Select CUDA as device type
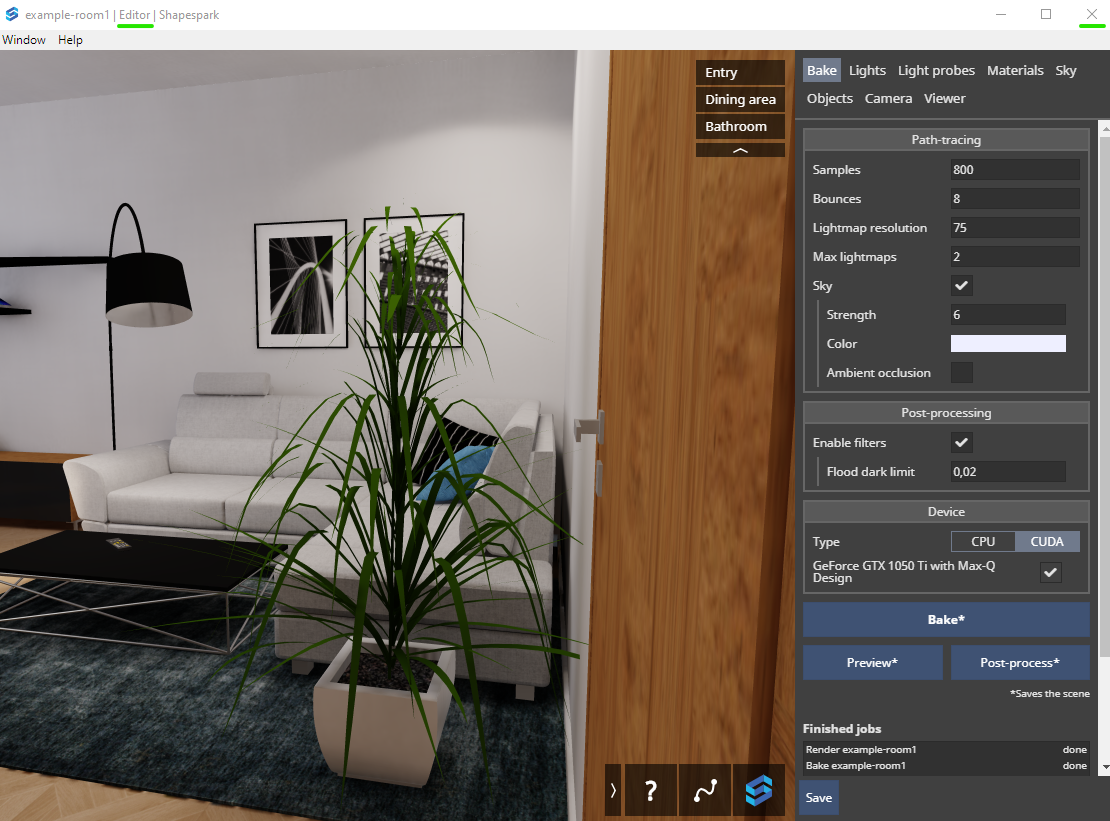This screenshot has height=821, width=1110. click(1047, 541)
